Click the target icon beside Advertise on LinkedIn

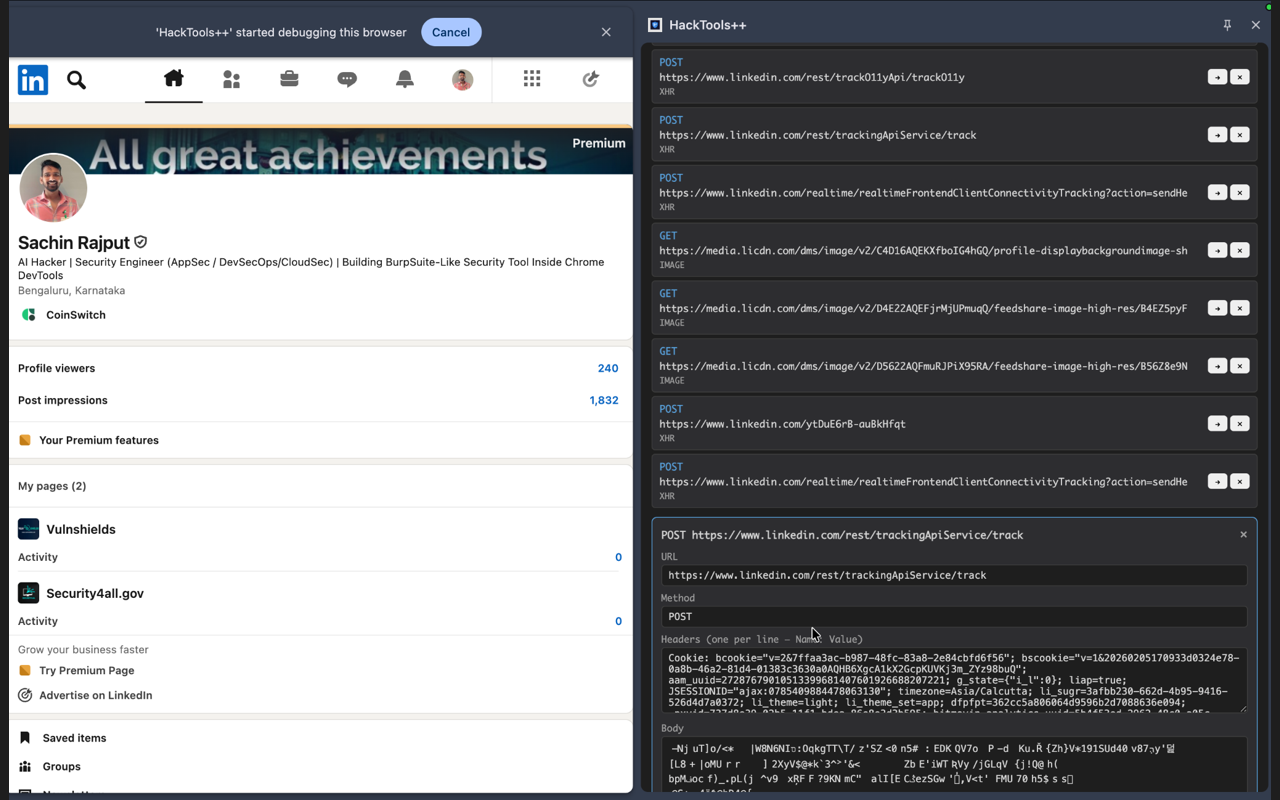click(25, 696)
